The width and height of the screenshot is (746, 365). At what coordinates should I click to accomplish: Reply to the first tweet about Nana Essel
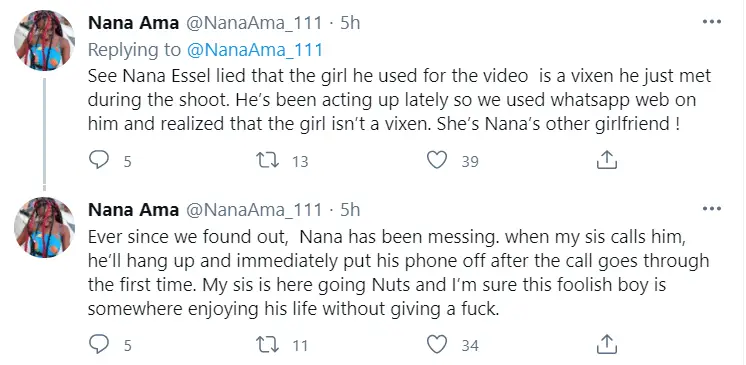[99, 160]
